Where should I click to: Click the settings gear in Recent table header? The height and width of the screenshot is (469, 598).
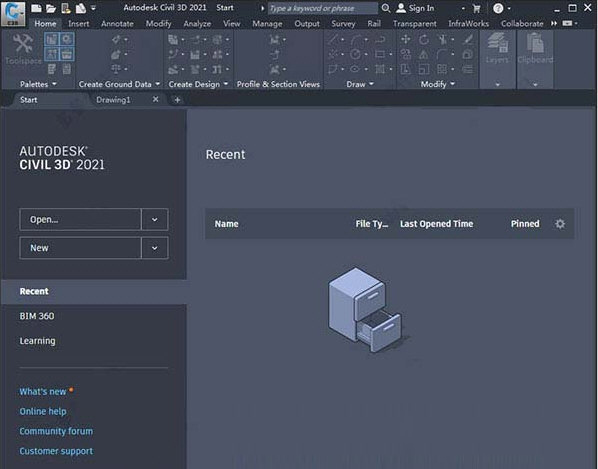[559, 224]
